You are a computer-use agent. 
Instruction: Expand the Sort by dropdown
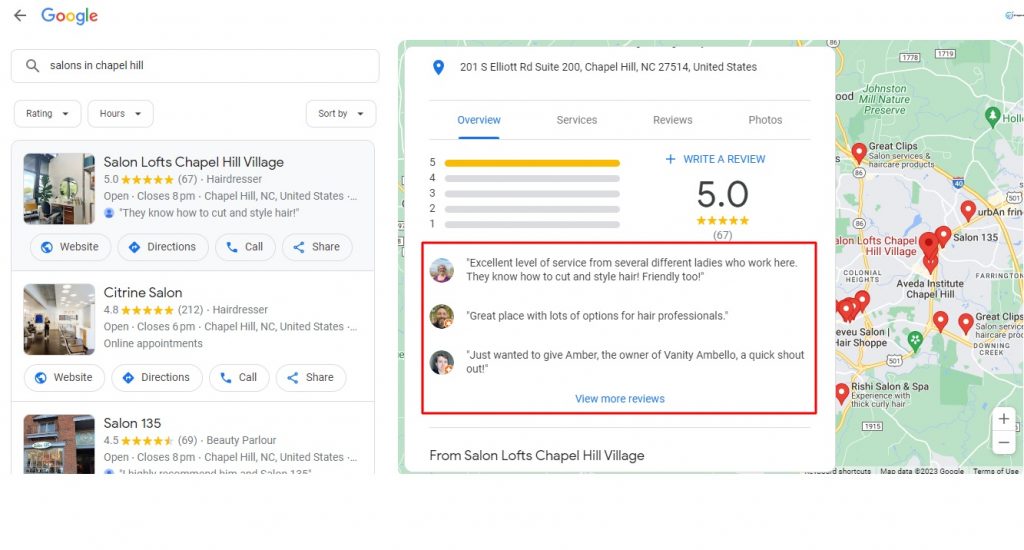pos(341,114)
